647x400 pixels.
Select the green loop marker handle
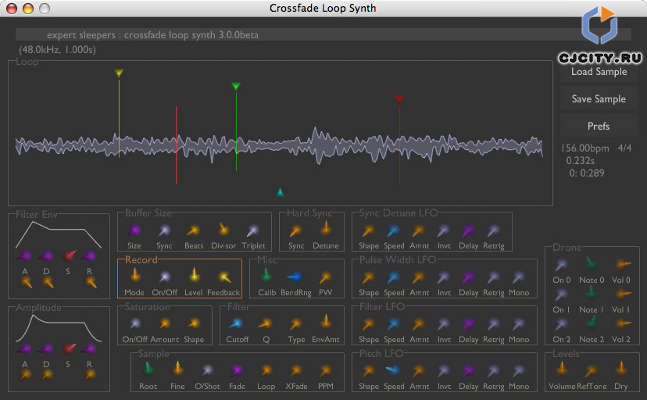(x=236, y=86)
